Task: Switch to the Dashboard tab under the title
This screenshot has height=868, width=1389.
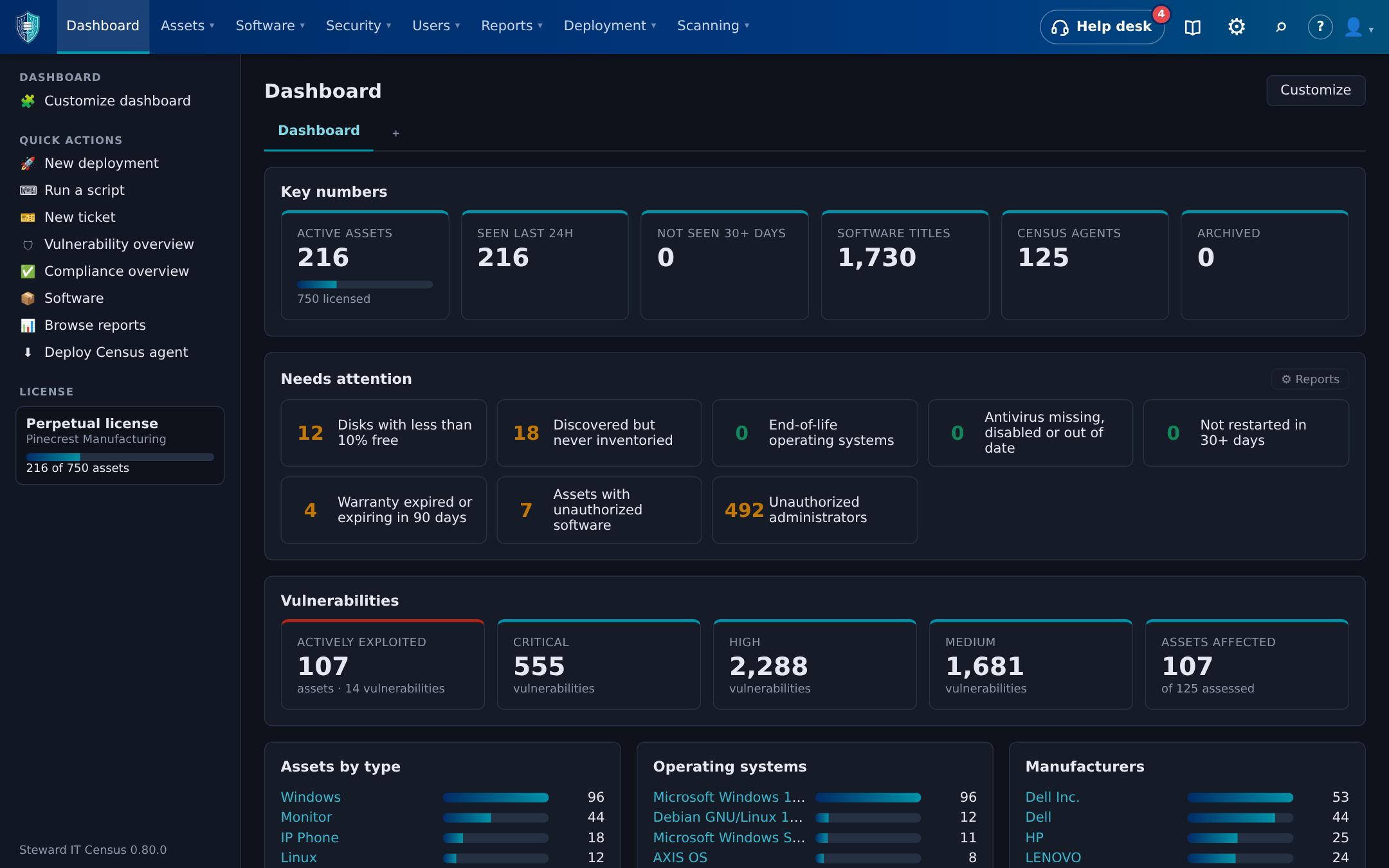Action: (x=319, y=131)
